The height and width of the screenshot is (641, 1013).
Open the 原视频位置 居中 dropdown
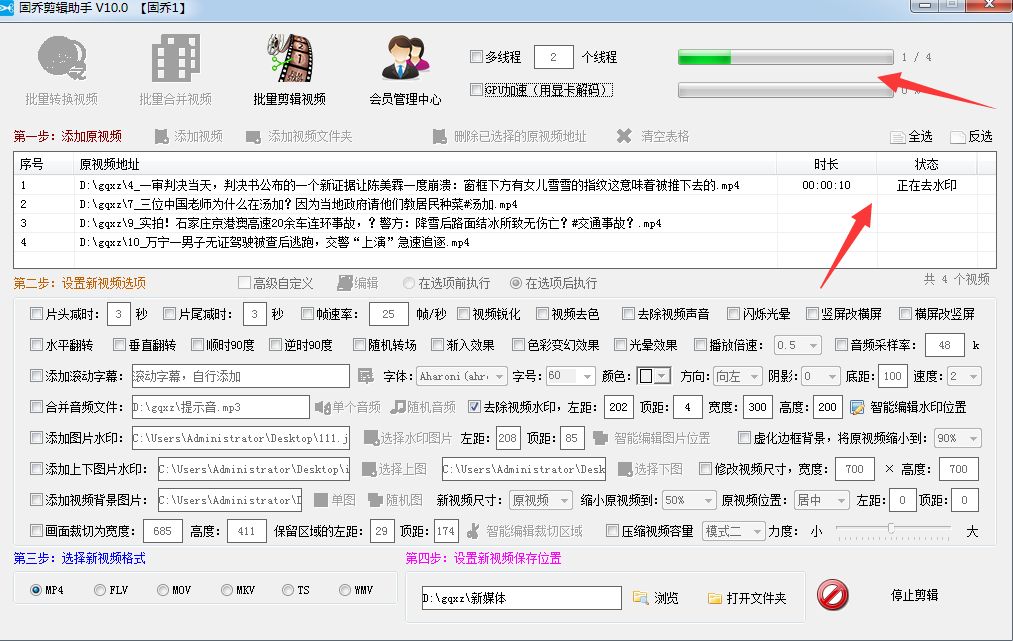pyautogui.click(x=820, y=500)
